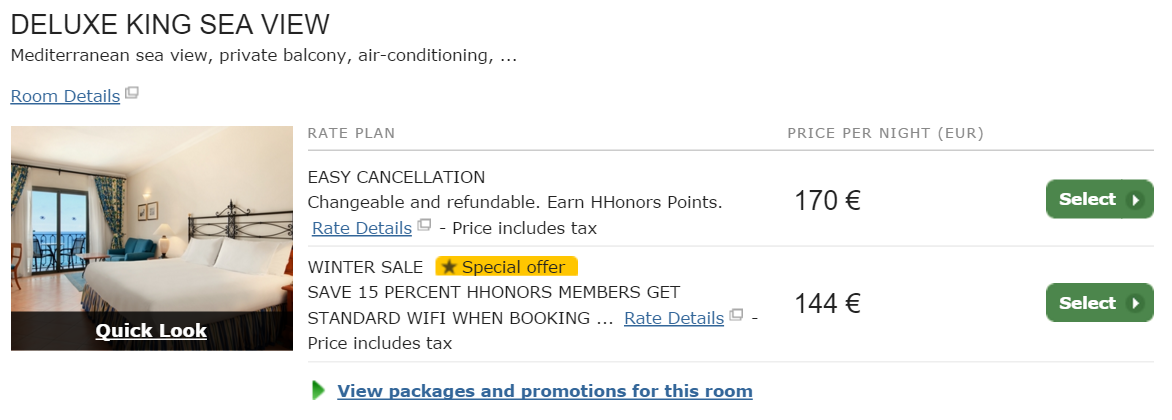Open View packages and promotions for this room
This screenshot has width=1172, height=420.
[545, 391]
